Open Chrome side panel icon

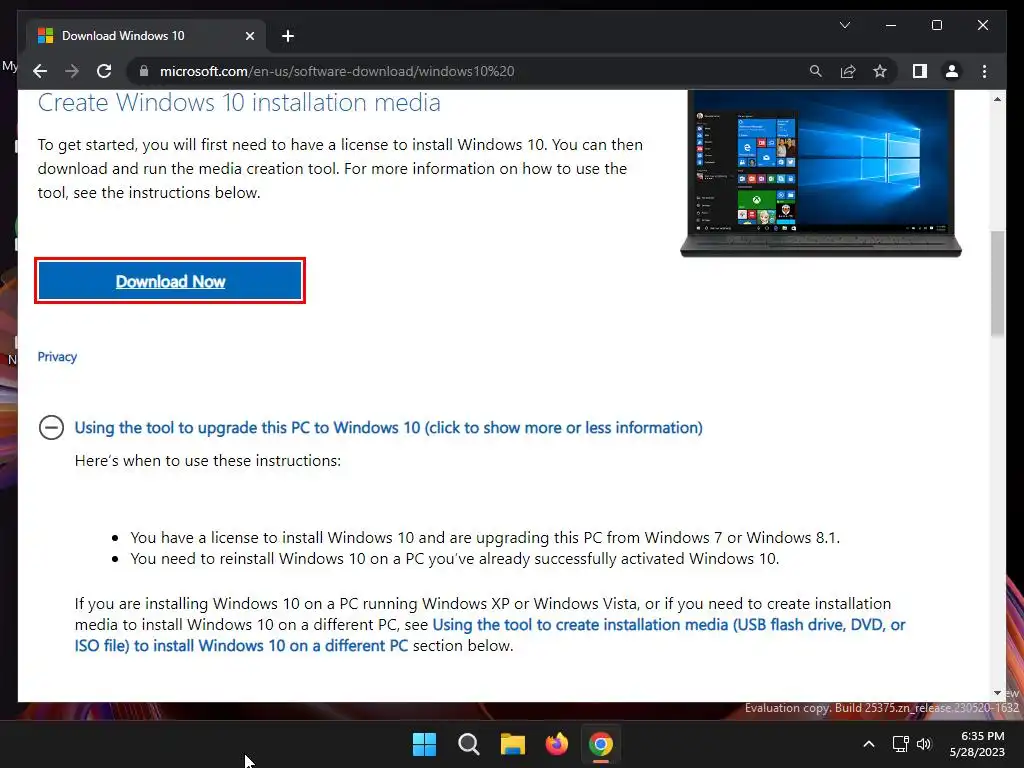coord(920,71)
